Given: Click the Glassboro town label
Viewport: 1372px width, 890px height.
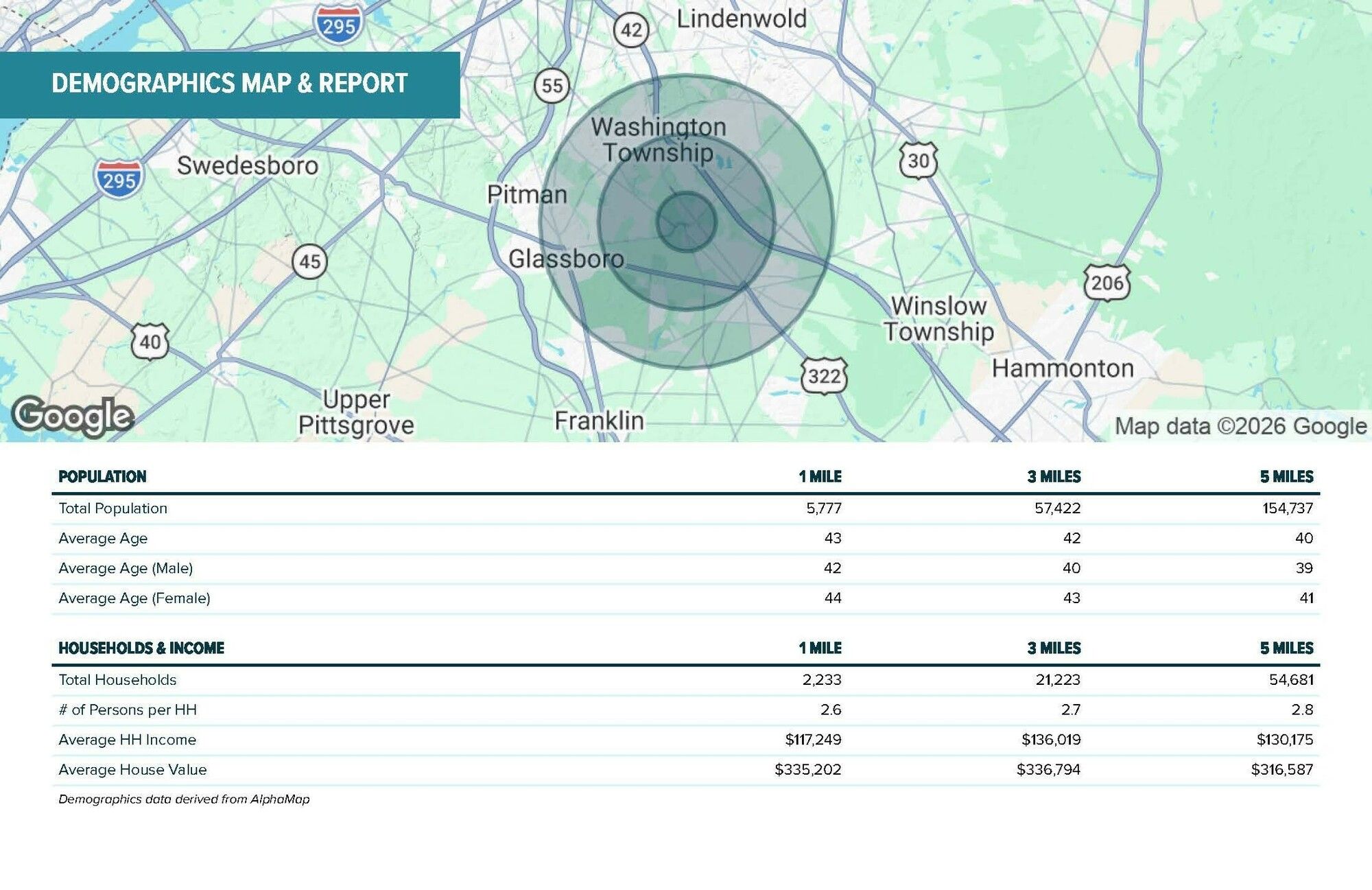Looking at the screenshot, I should pyautogui.click(x=566, y=259).
